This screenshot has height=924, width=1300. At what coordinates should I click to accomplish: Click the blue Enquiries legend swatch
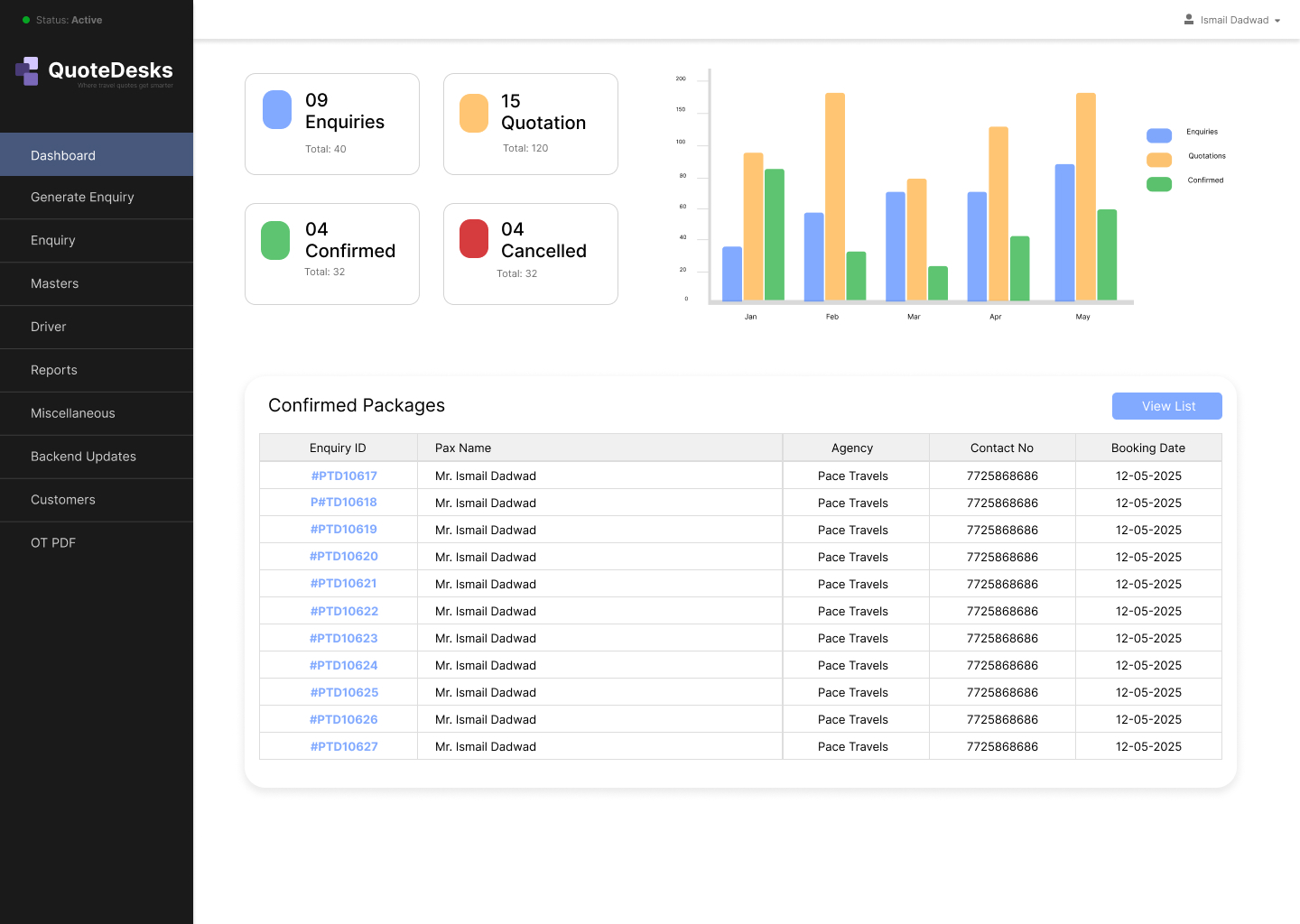tap(1159, 135)
